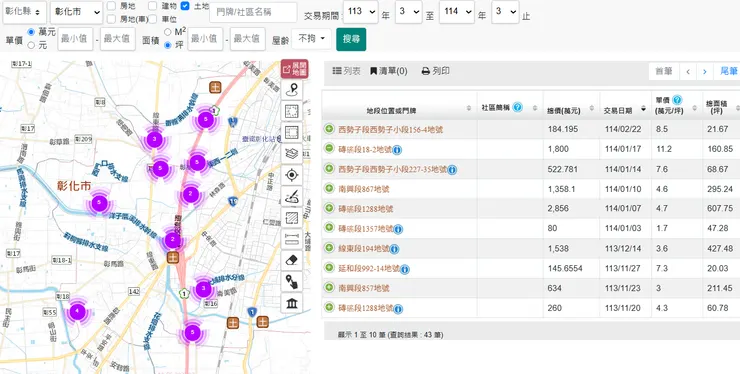Image resolution: width=740 pixels, height=374 pixels.
Task: Open the 屋齡 不拘 dropdown
Action: click(x=311, y=39)
